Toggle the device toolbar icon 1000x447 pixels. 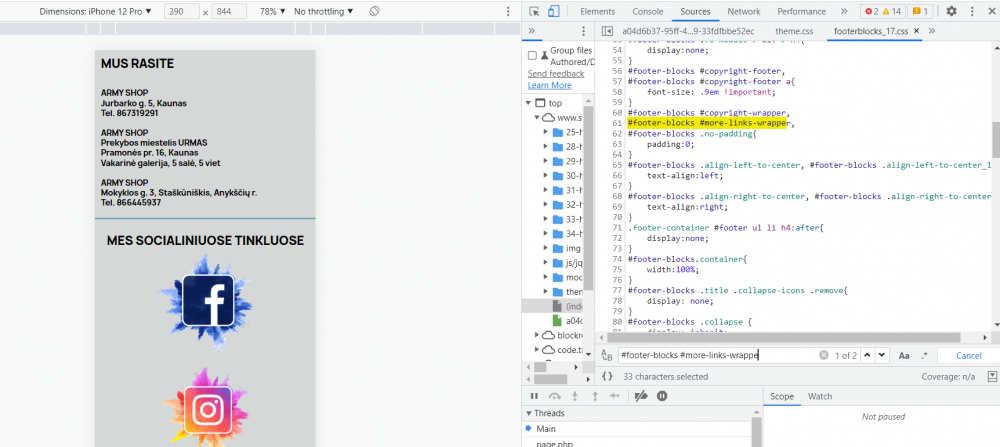point(553,11)
